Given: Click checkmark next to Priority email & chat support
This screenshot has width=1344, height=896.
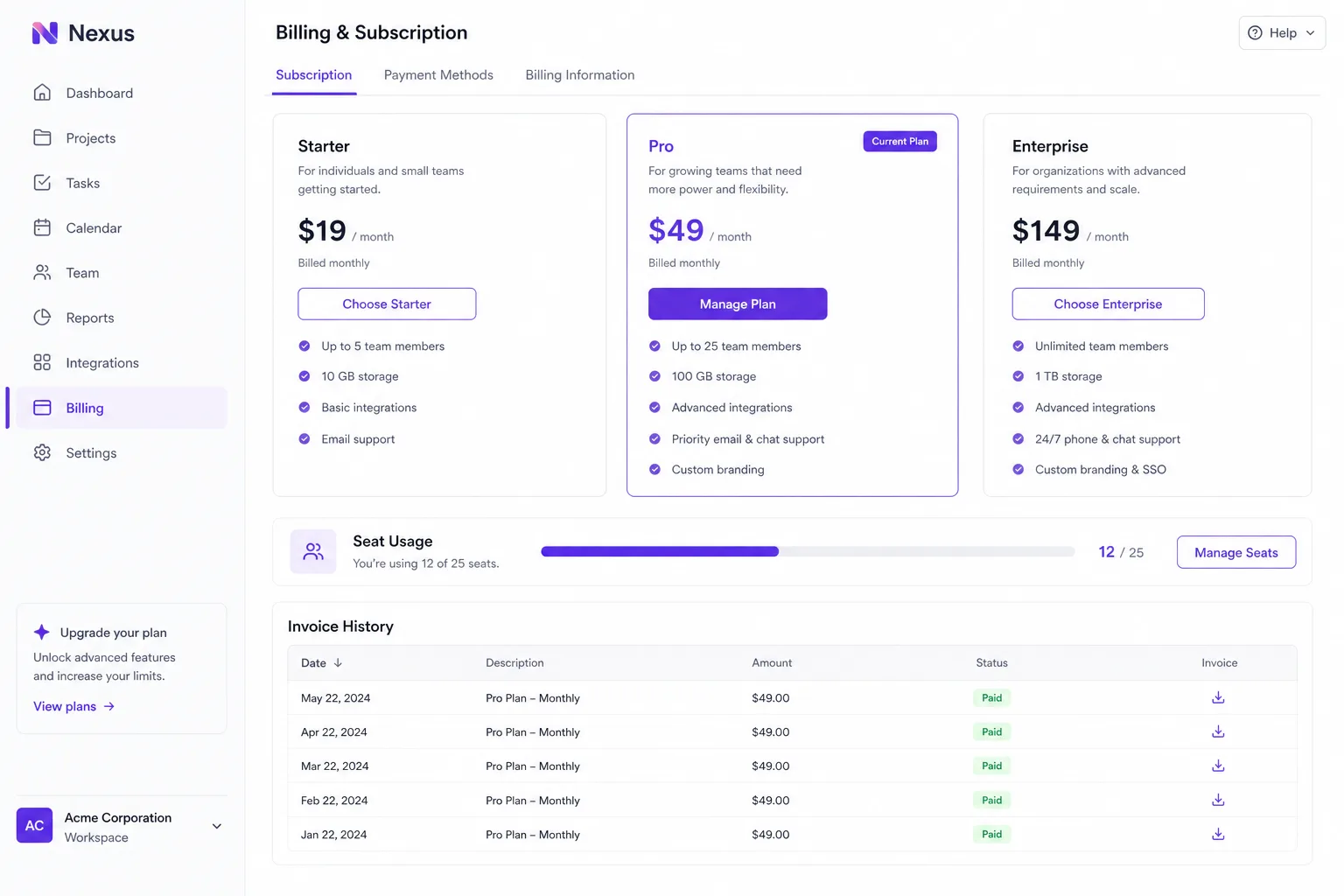Looking at the screenshot, I should 654,438.
